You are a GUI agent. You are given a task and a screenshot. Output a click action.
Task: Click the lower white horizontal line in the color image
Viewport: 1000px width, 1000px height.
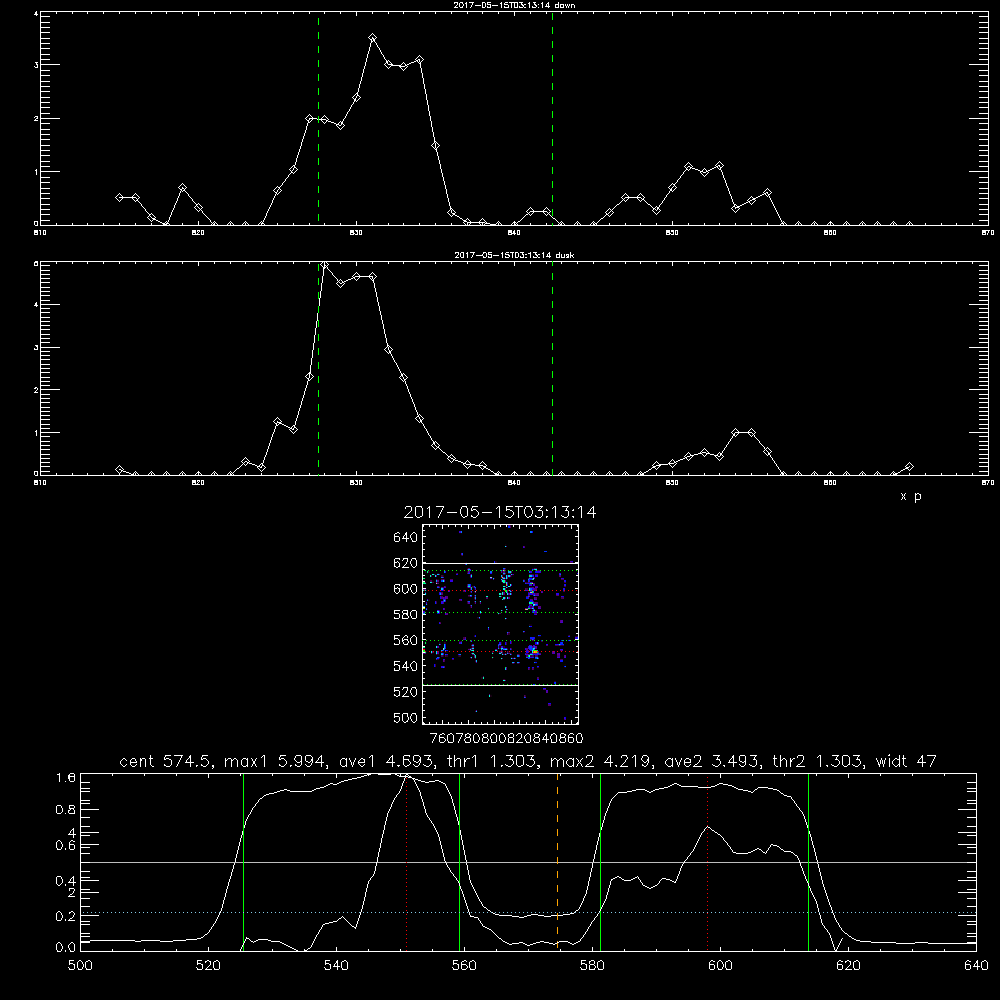point(500,685)
